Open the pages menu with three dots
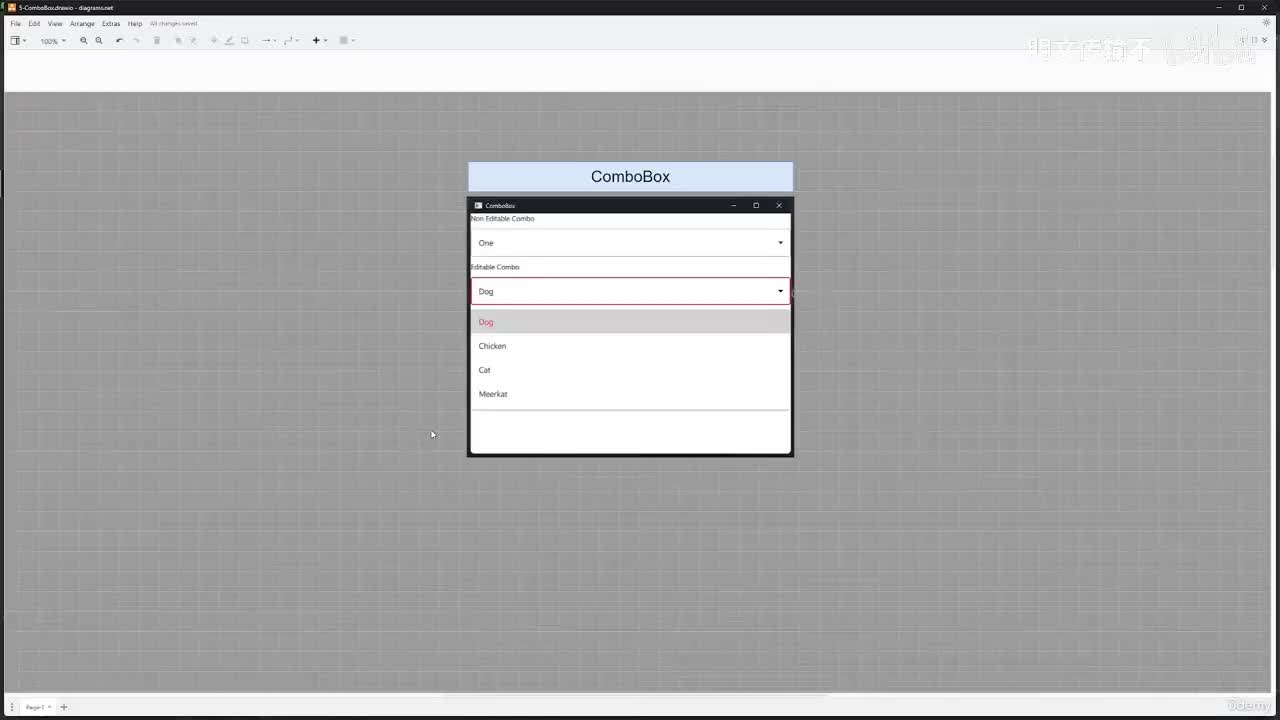The width and height of the screenshot is (1280, 720). point(11,707)
